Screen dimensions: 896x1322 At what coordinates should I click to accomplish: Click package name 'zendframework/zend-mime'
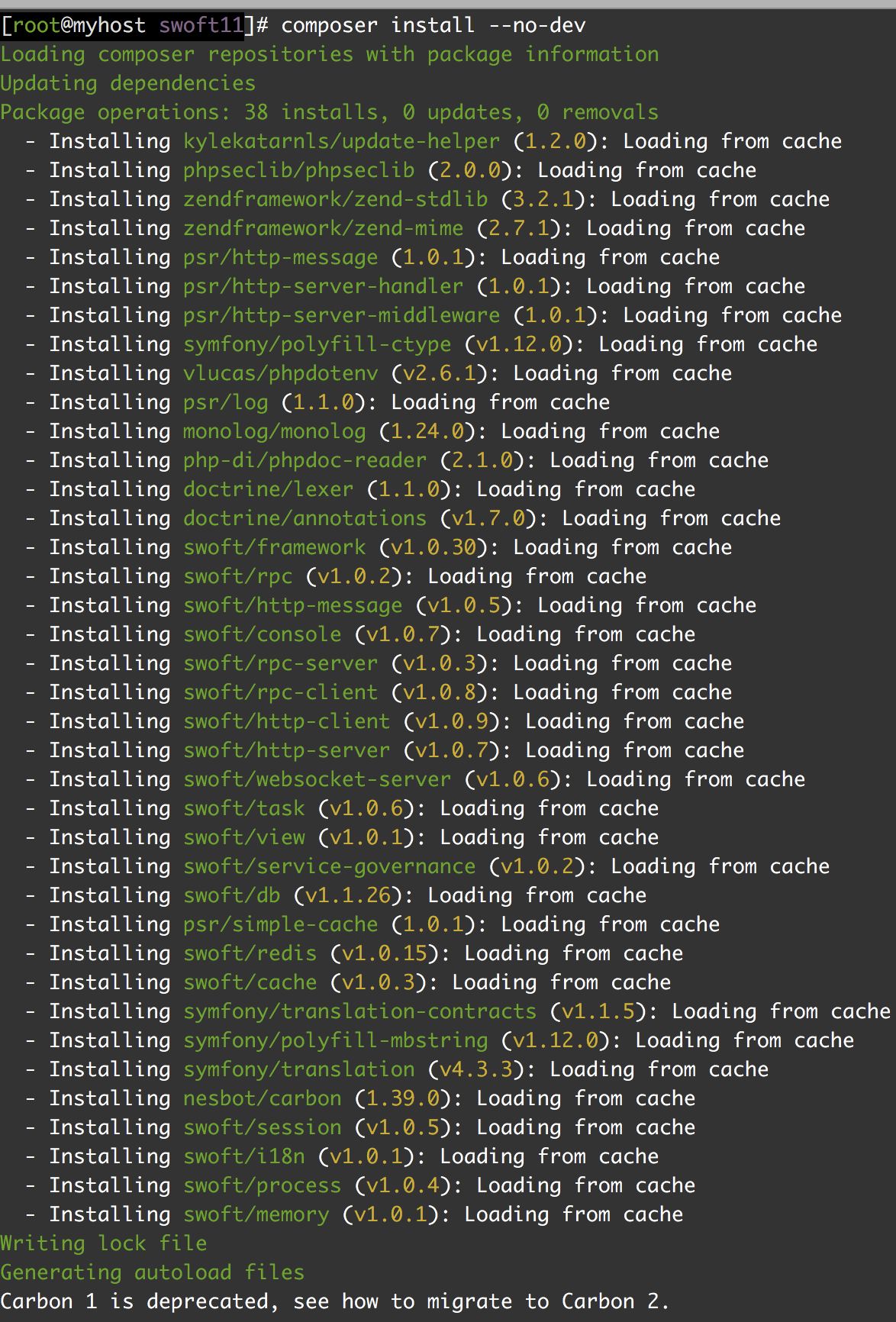[x=324, y=229]
